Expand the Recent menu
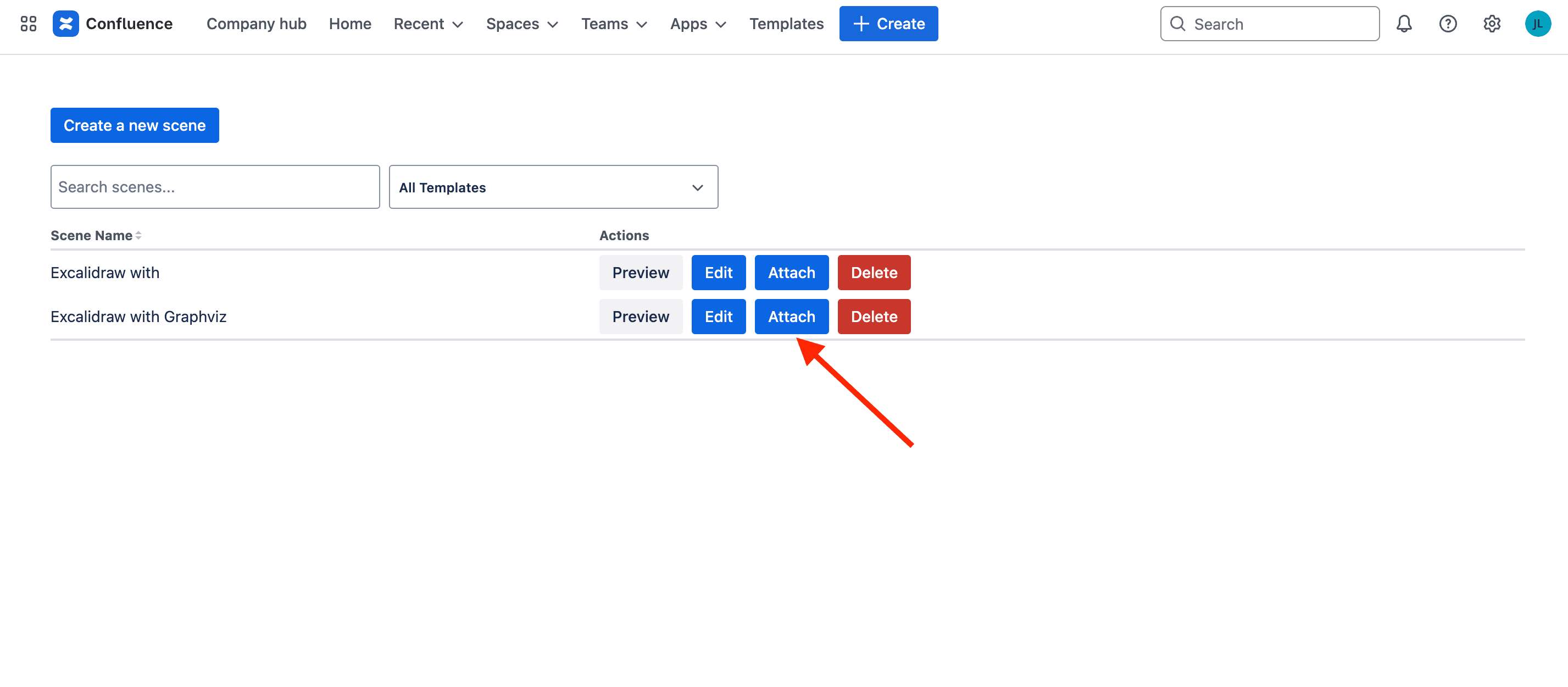This screenshot has width=1568, height=687. pyautogui.click(x=429, y=24)
